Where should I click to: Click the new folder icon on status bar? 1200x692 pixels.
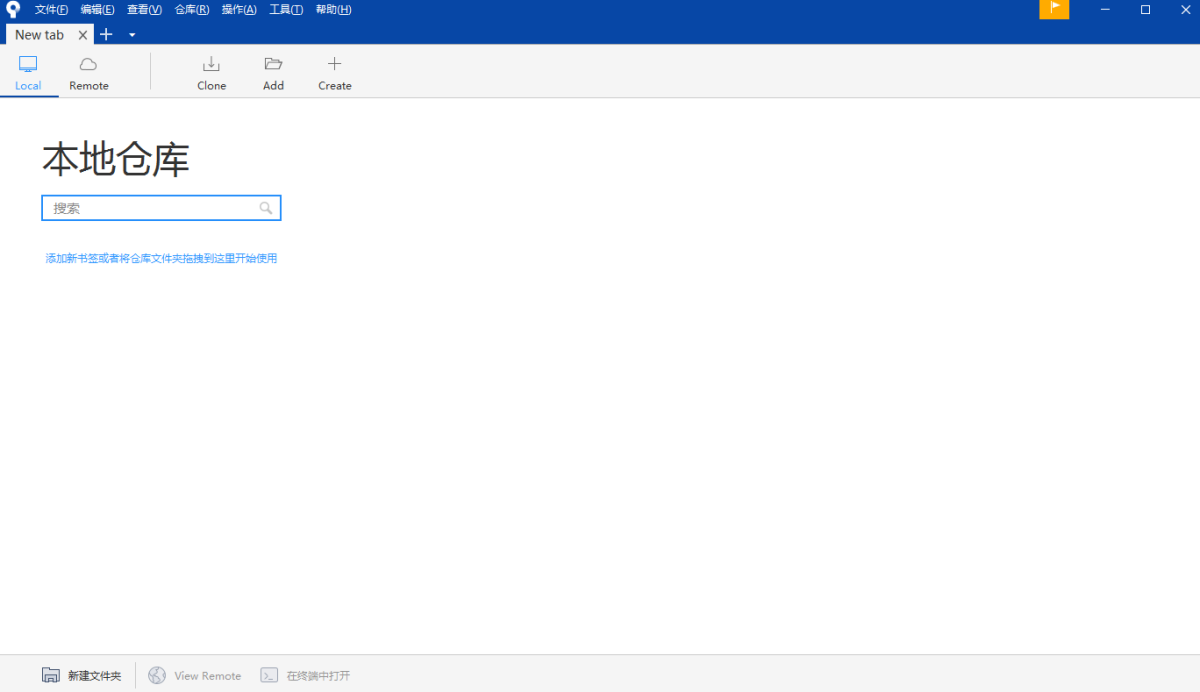pos(50,675)
